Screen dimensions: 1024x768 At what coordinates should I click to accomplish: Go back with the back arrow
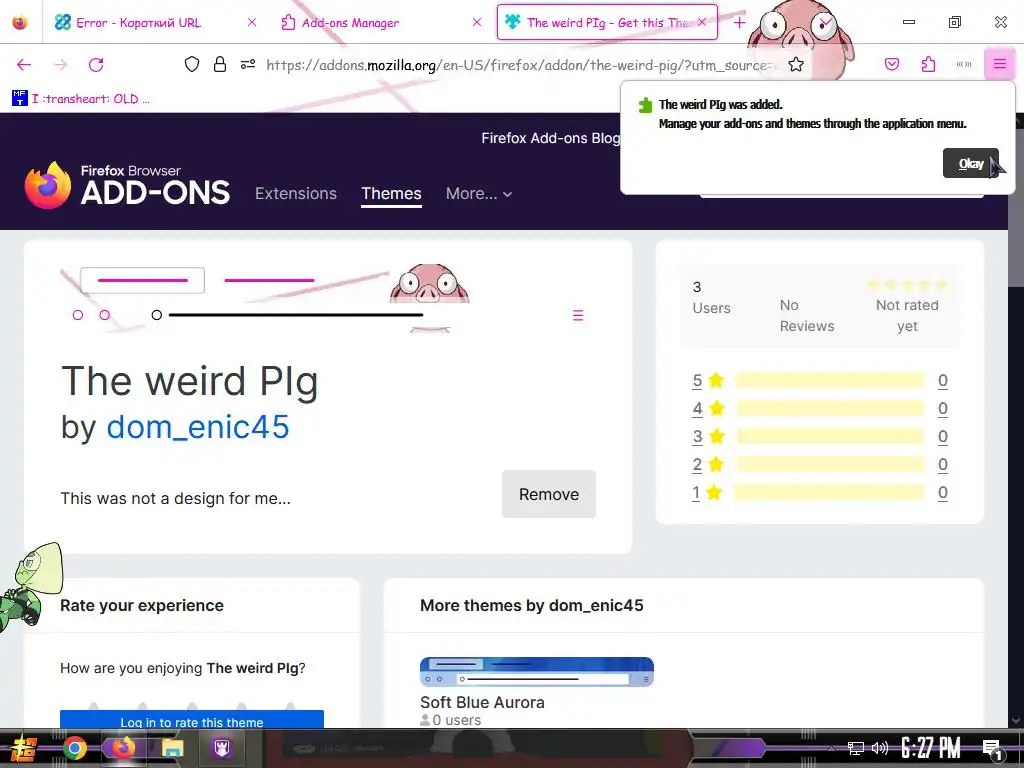click(24, 65)
